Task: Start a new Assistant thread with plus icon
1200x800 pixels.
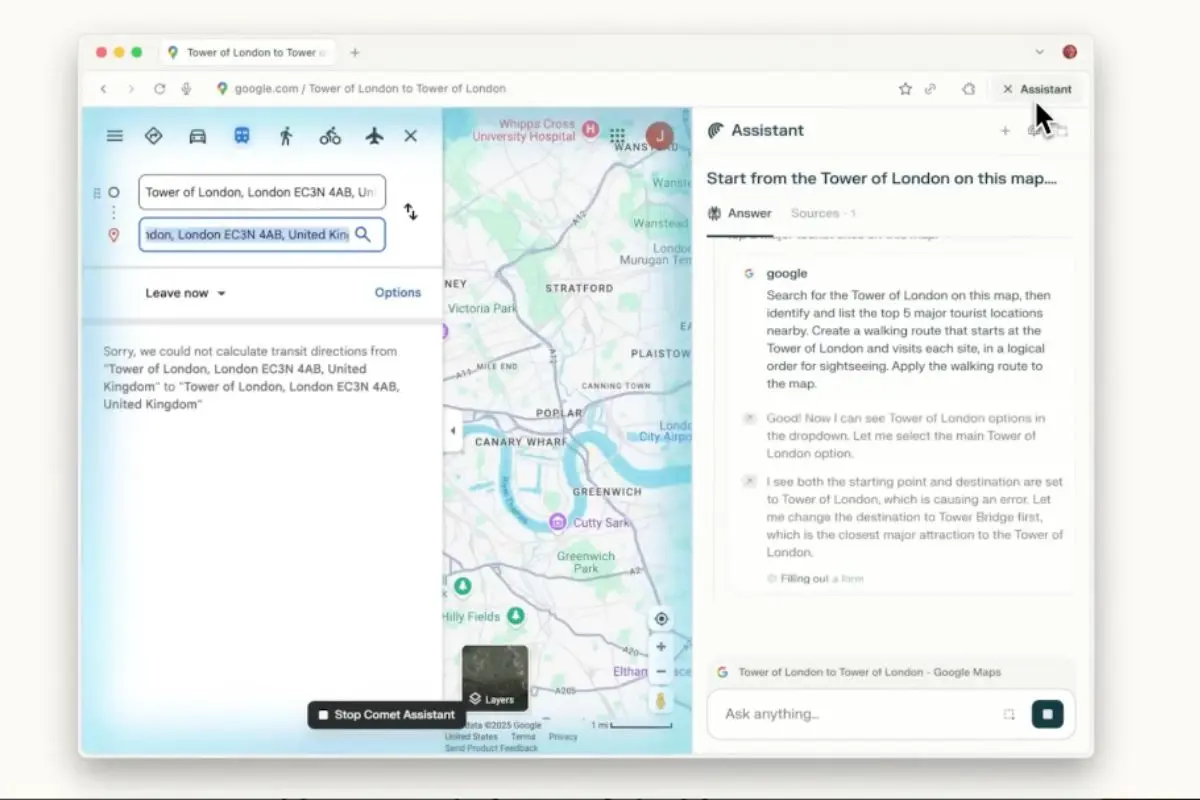Action: click(1006, 130)
